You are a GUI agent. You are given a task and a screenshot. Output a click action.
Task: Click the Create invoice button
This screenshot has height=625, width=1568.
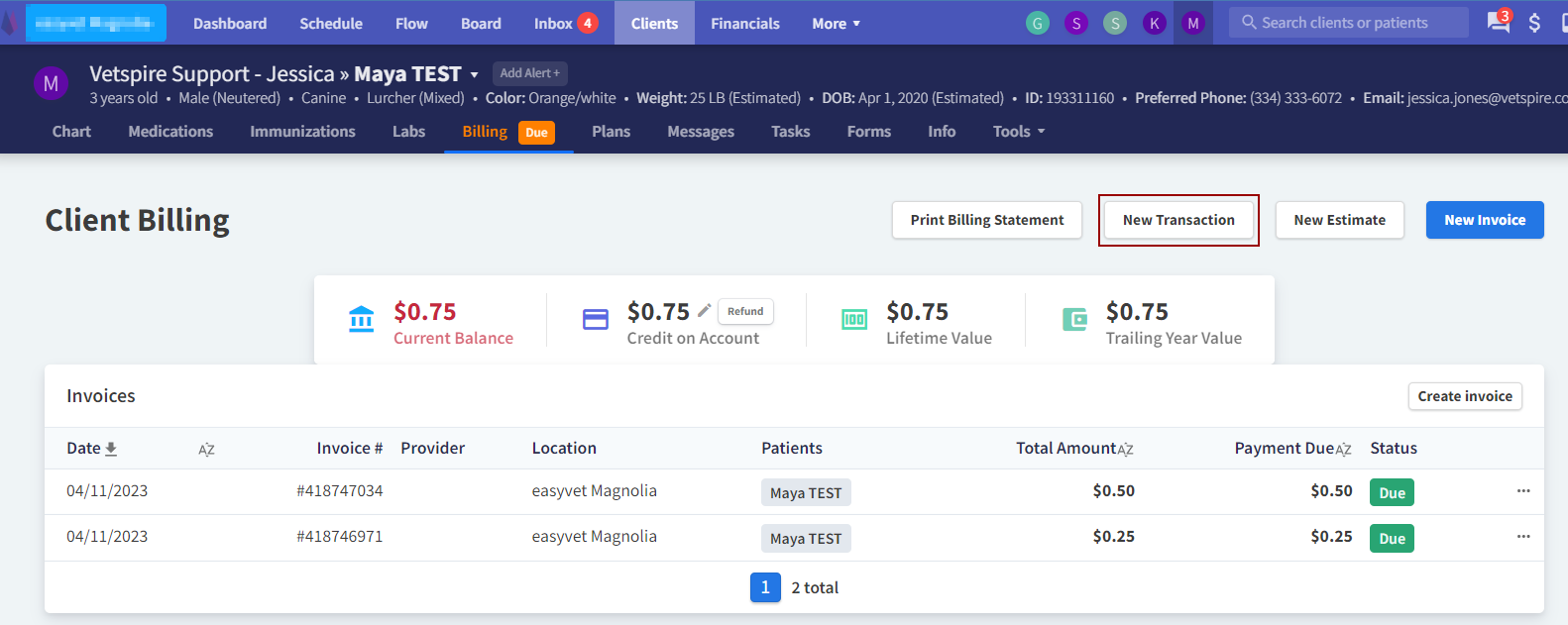(x=1465, y=396)
